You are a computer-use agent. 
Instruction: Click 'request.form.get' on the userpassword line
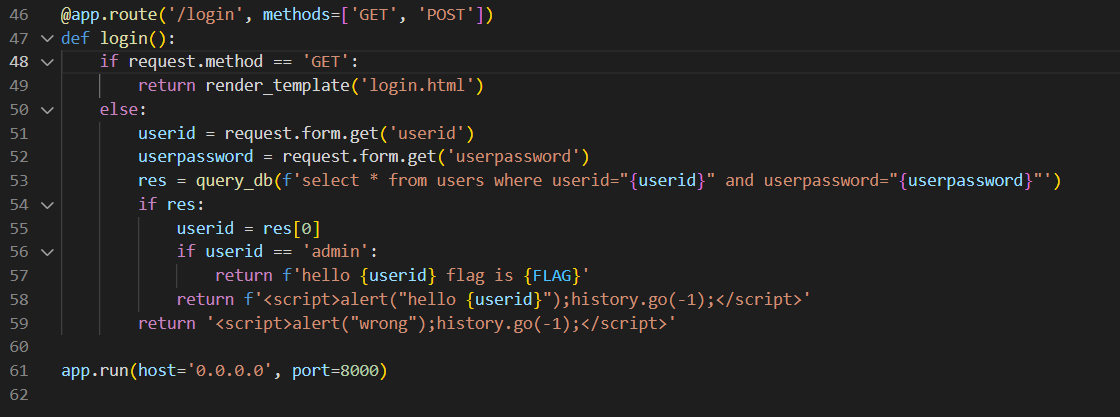coord(359,157)
